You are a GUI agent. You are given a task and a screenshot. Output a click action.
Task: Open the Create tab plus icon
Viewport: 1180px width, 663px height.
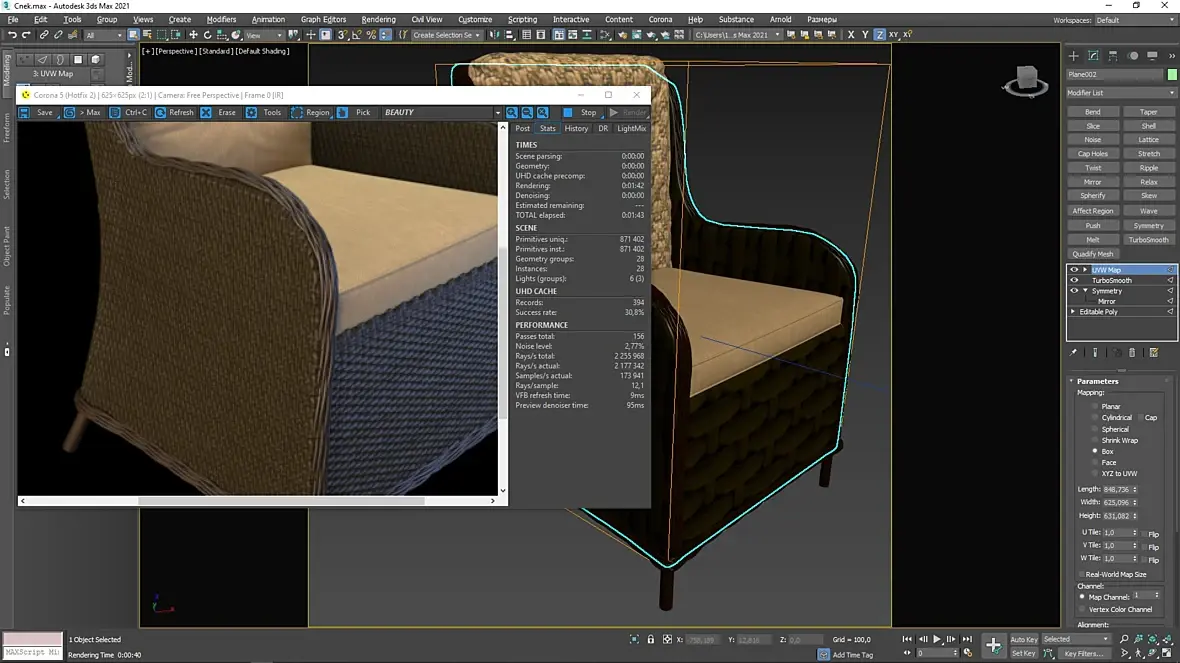(x=1073, y=56)
